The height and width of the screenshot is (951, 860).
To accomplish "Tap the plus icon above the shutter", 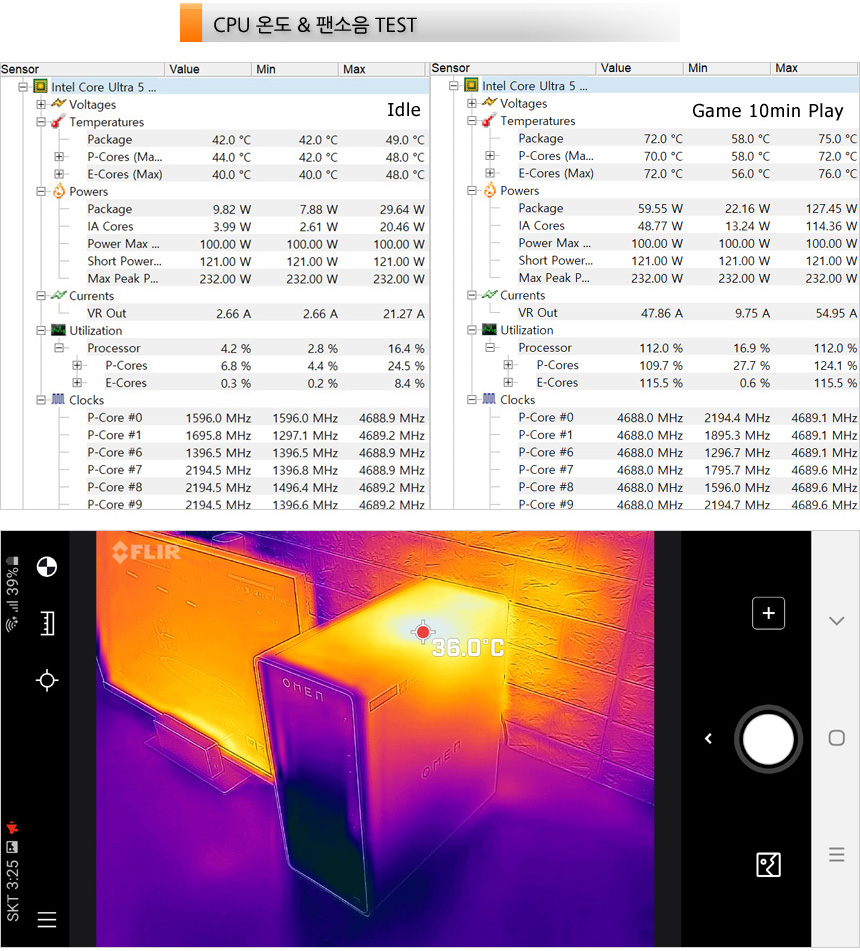I will coord(768,613).
